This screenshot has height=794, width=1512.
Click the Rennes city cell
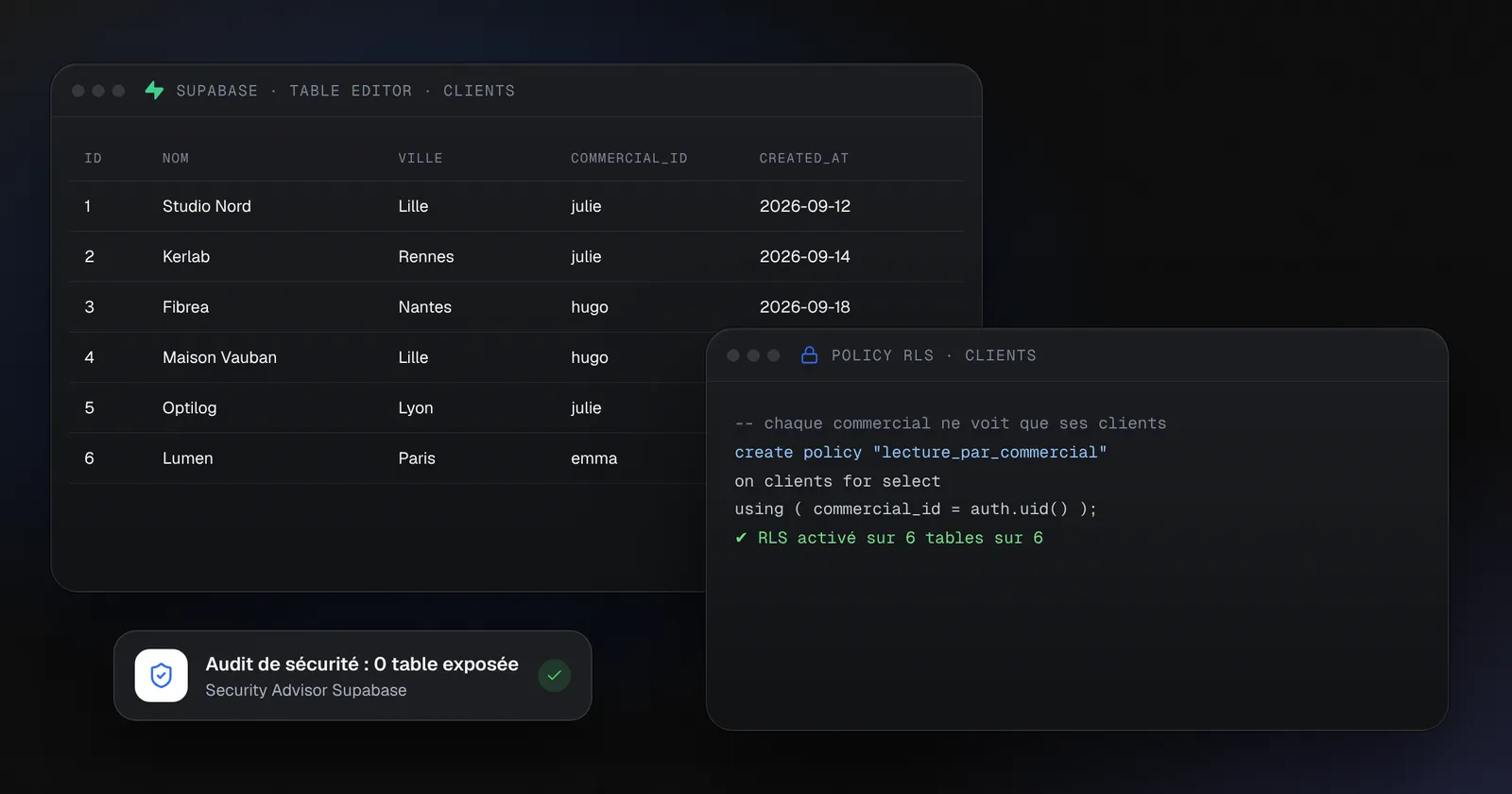(426, 256)
